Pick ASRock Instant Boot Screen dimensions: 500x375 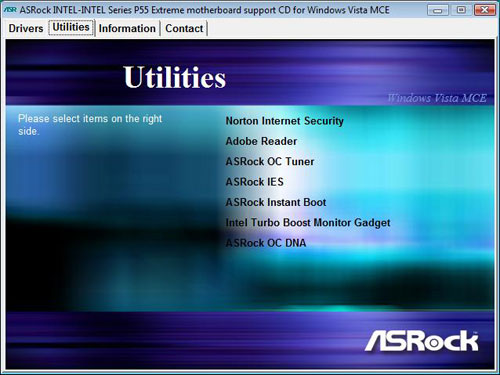(276, 202)
